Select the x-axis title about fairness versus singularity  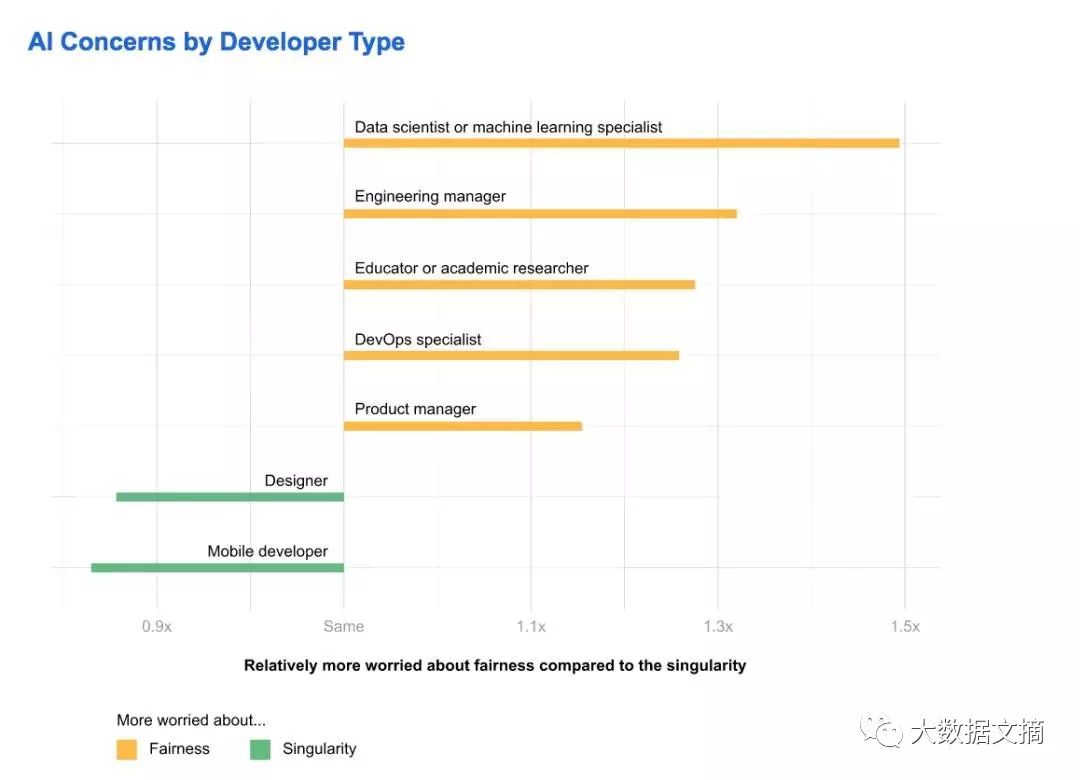(495, 666)
